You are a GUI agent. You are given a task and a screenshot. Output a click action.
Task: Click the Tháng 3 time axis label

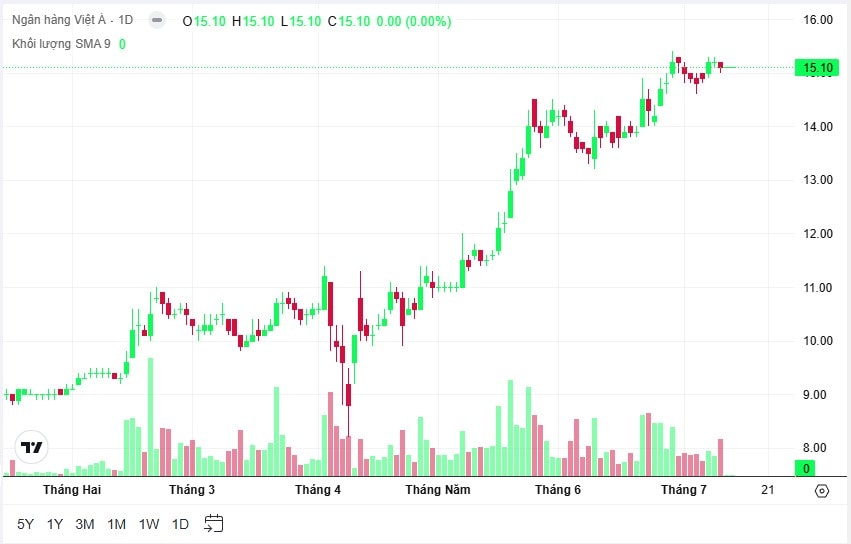192,490
